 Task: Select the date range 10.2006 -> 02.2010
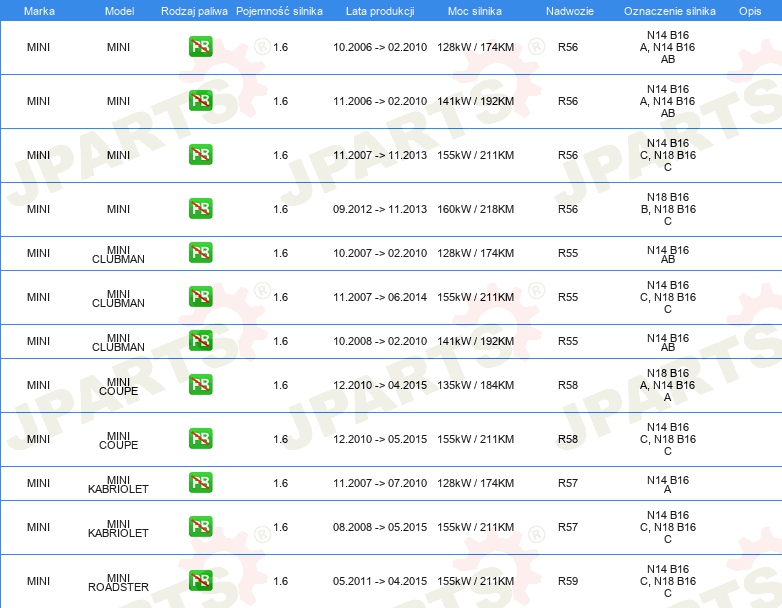[x=380, y=47]
